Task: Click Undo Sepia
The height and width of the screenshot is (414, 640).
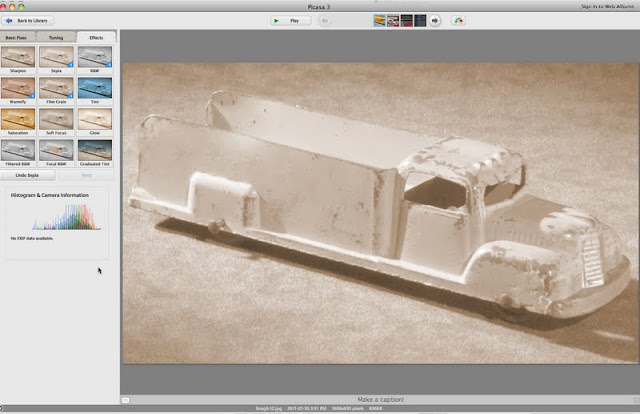Action: click(27, 175)
